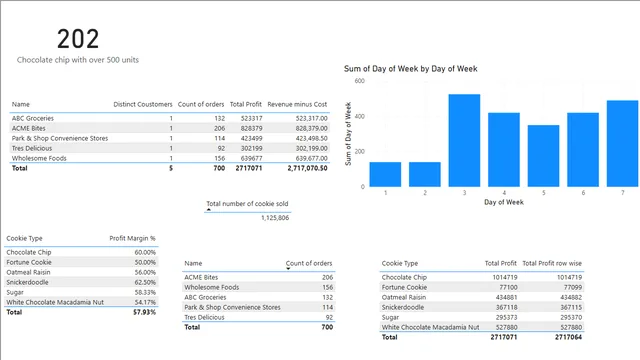
Task: Select the bar for Day of Week 4
Action: click(x=504, y=149)
